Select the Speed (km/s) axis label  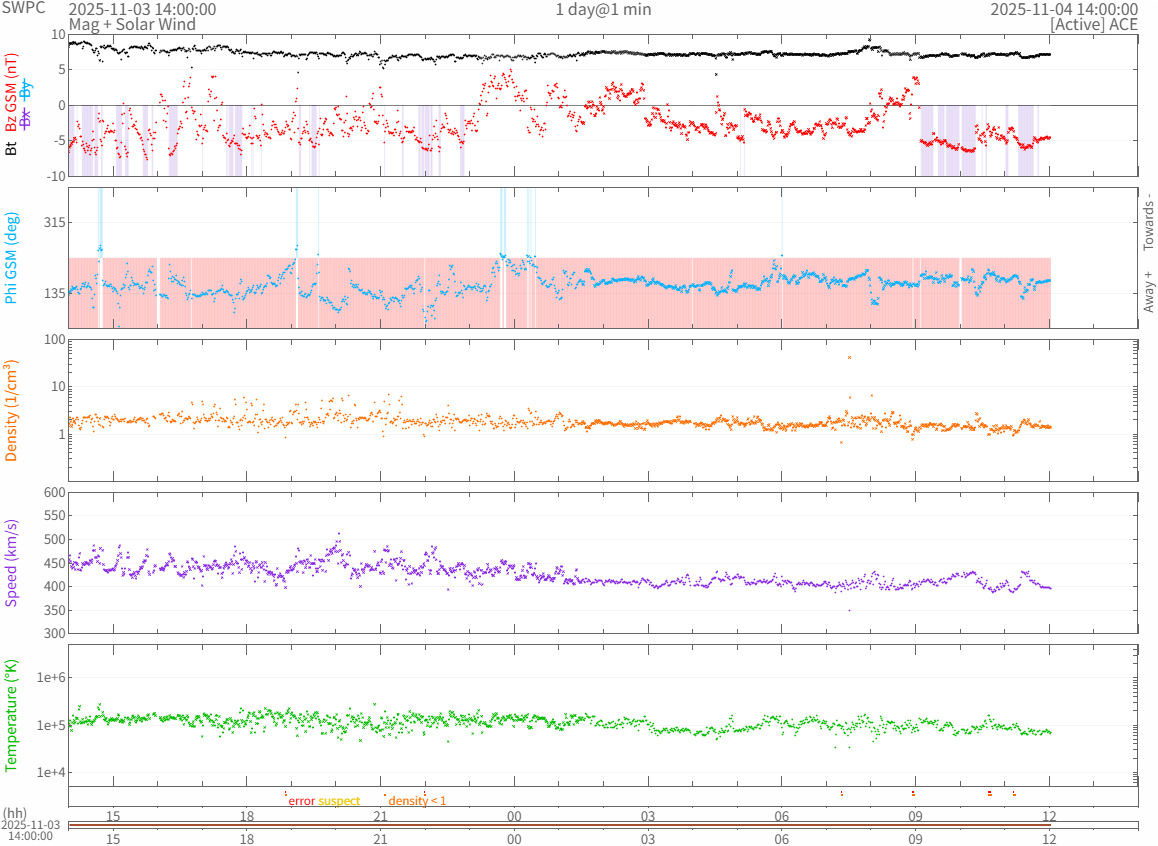11,563
